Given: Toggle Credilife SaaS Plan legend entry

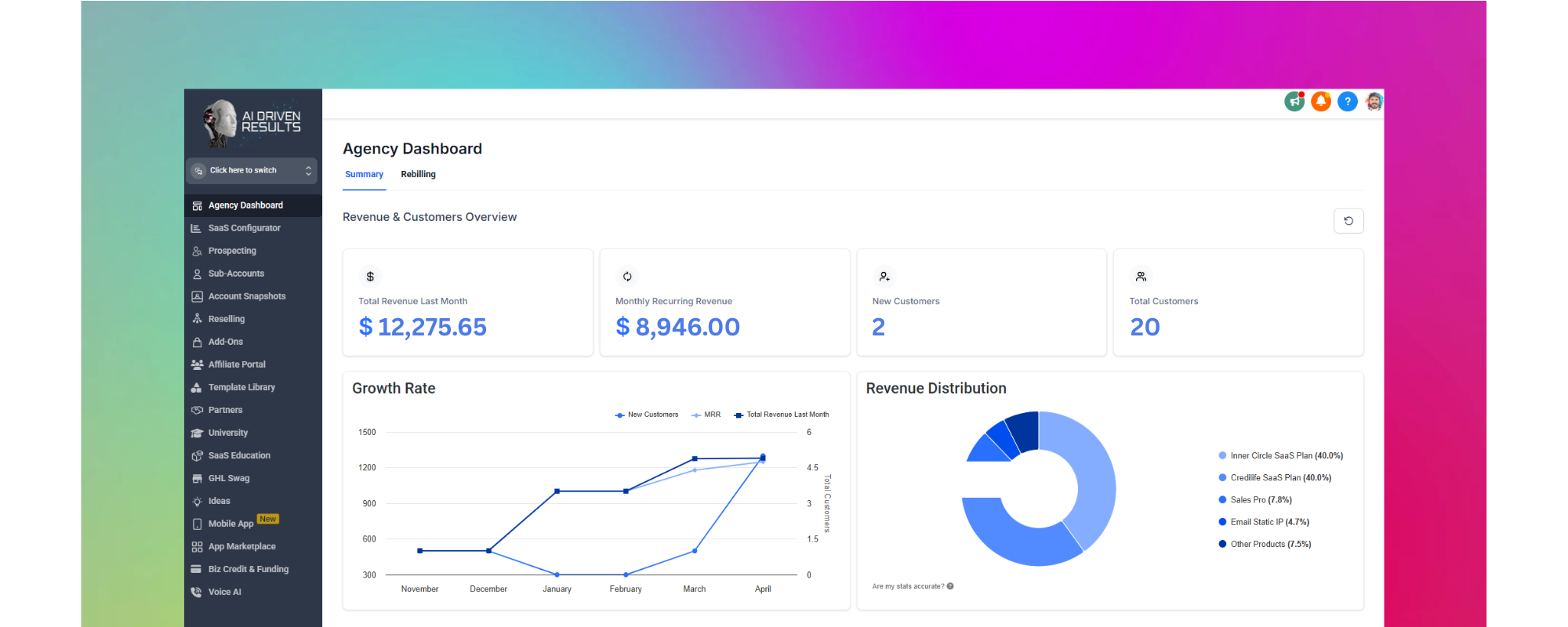Looking at the screenshot, I should [x=1275, y=477].
